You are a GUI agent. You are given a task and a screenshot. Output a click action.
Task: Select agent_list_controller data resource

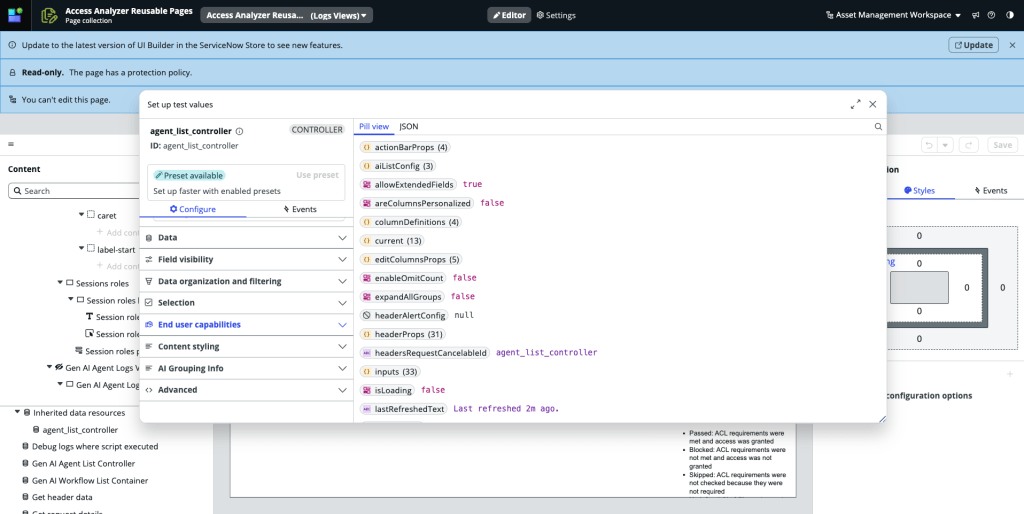pyautogui.click(x=80, y=430)
